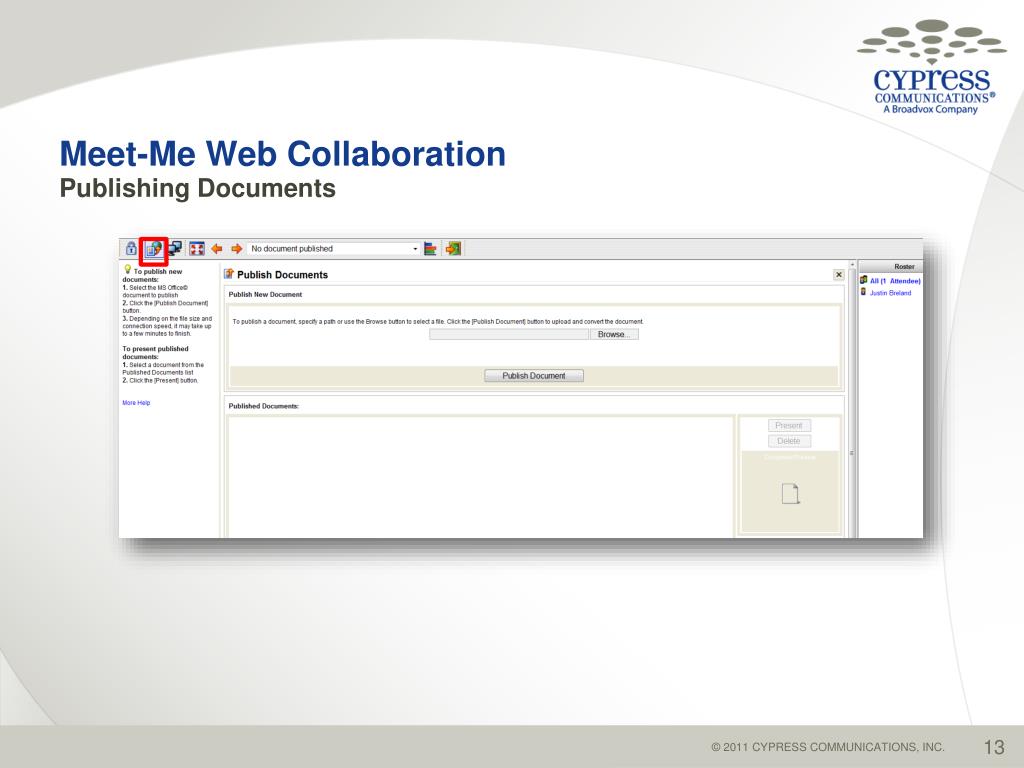
Task: Click the Delete button
Action: coord(789,441)
